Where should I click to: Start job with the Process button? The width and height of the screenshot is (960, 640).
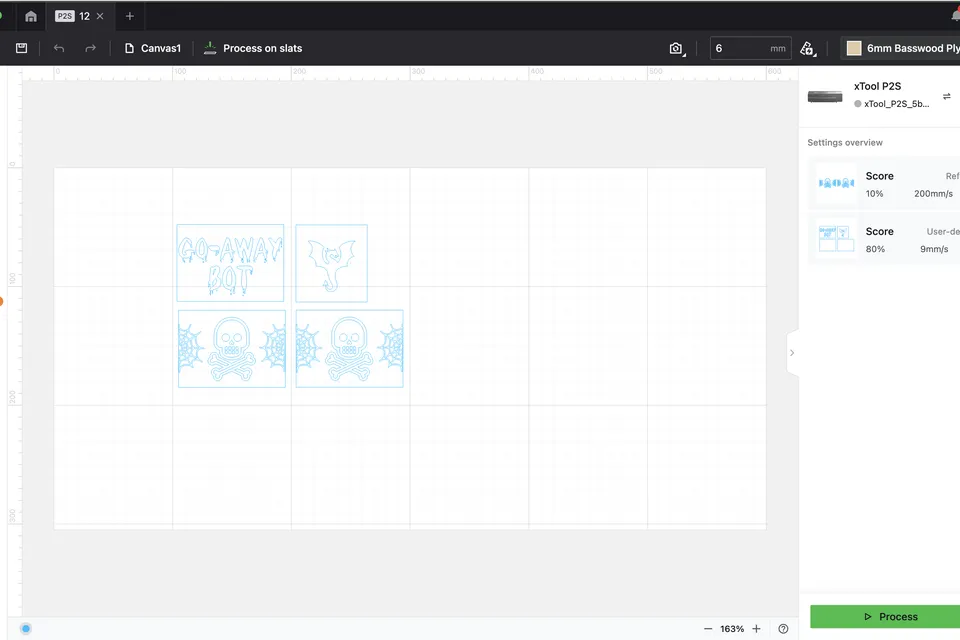[x=885, y=617]
